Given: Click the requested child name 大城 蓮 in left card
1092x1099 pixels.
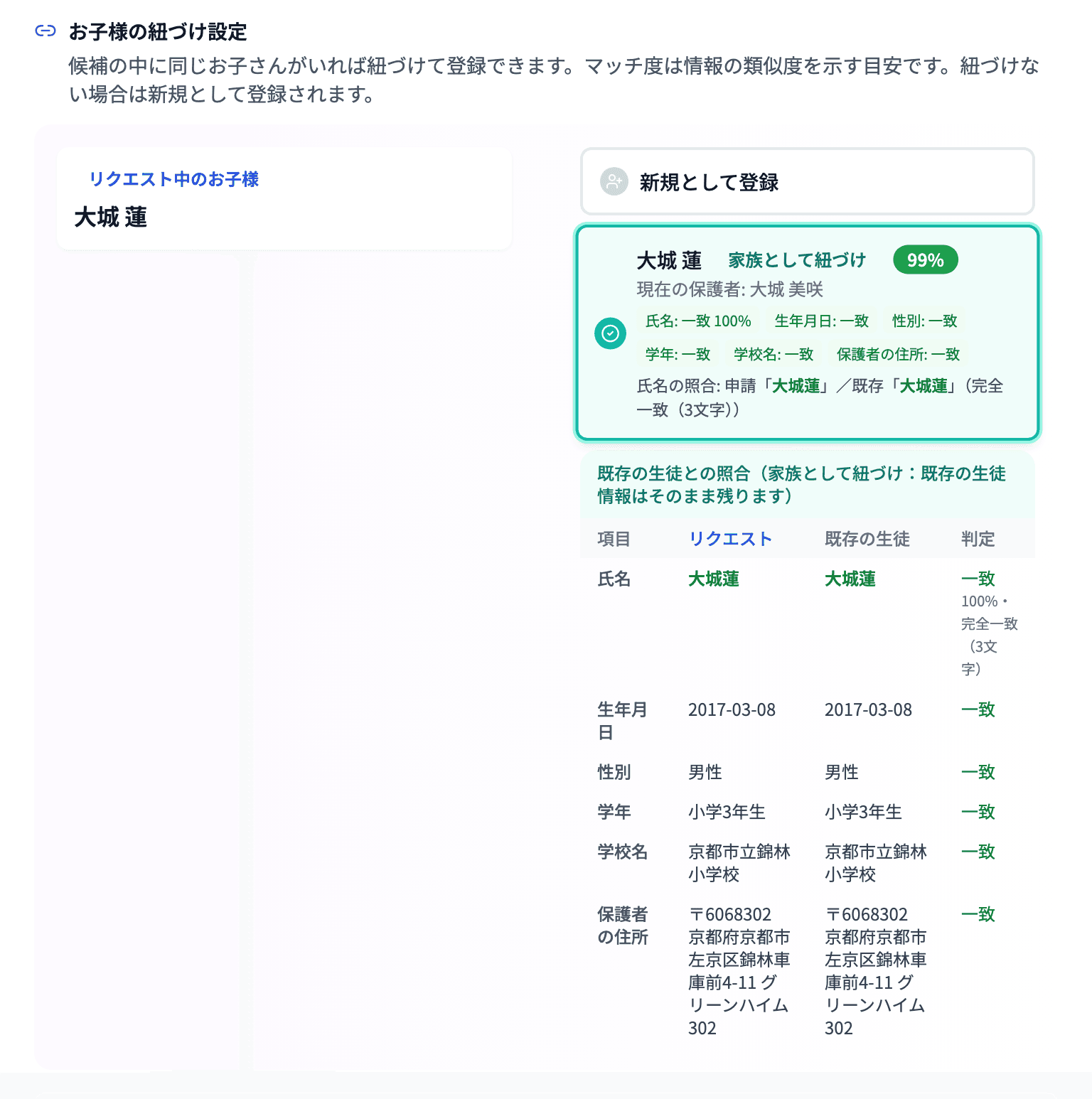Looking at the screenshot, I should pyautogui.click(x=110, y=217).
